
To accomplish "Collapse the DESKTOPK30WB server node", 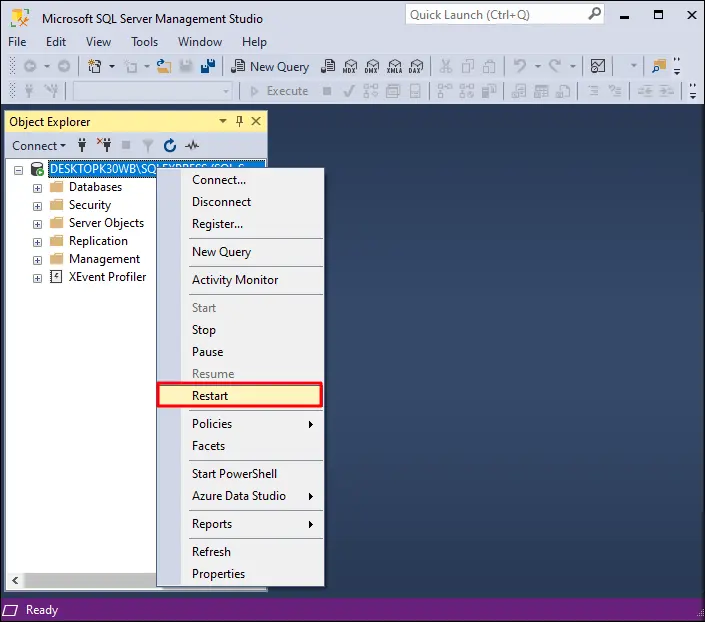I will point(18,170).
